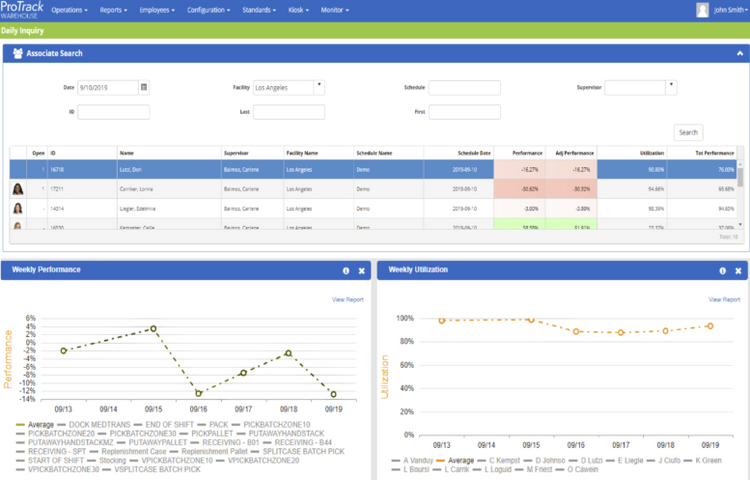Open the calendar icon beside Date
750x480 pixels.
143,87
